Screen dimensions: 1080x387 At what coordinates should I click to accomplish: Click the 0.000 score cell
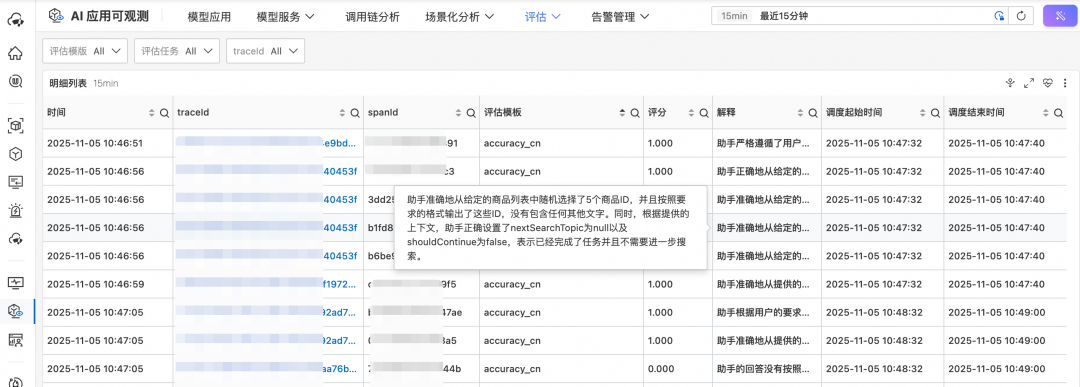660,368
